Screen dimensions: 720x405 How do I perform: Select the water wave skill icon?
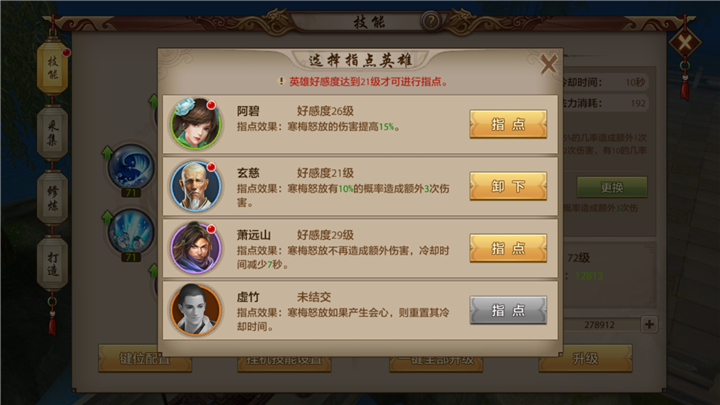131,167
